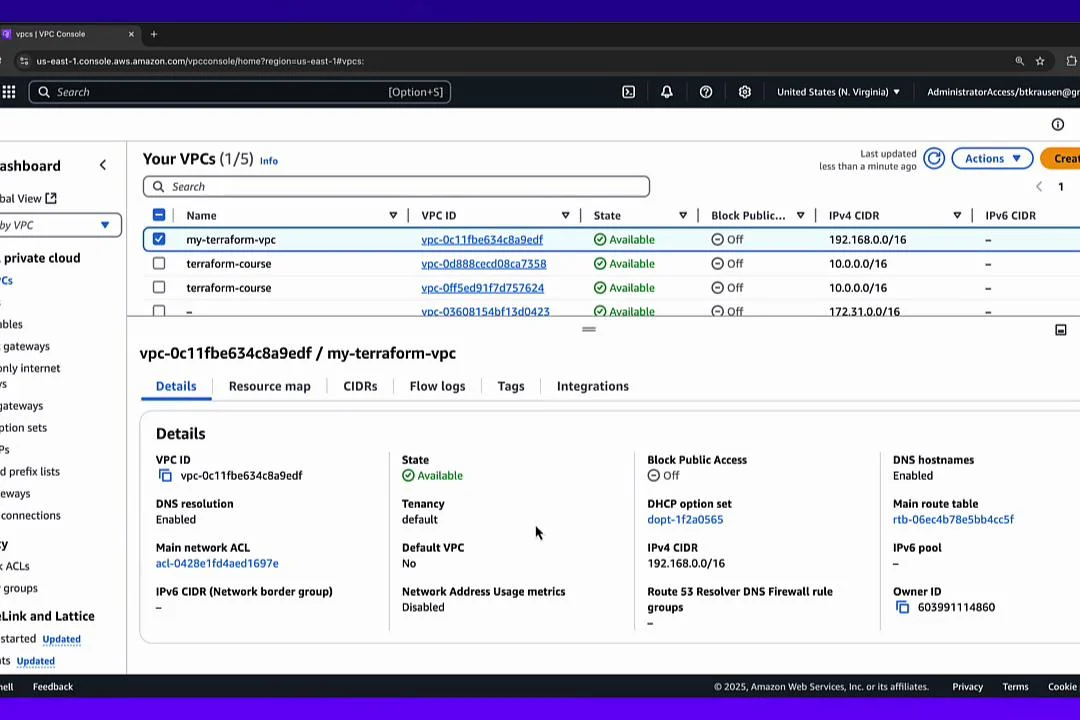The width and height of the screenshot is (1080, 720).
Task: Open link vpc-0ff5ed91f7d757624
Action: click(x=482, y=288)
